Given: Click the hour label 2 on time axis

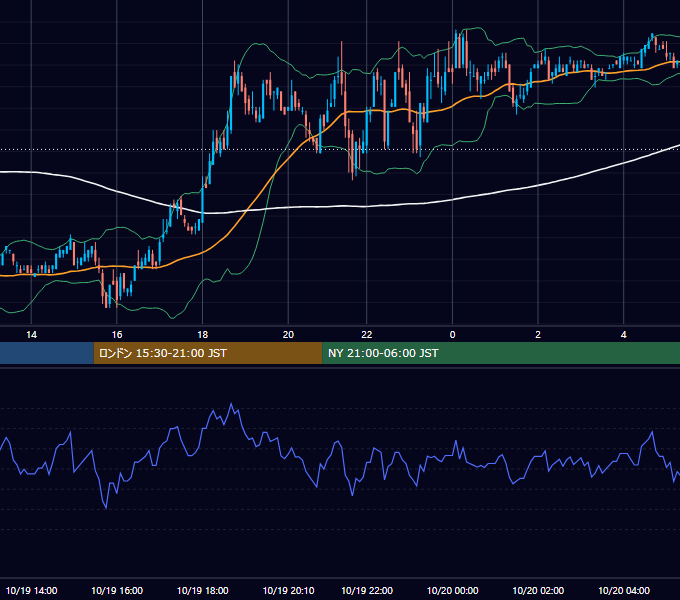Looking at the screenshot, I should (538, 335).
